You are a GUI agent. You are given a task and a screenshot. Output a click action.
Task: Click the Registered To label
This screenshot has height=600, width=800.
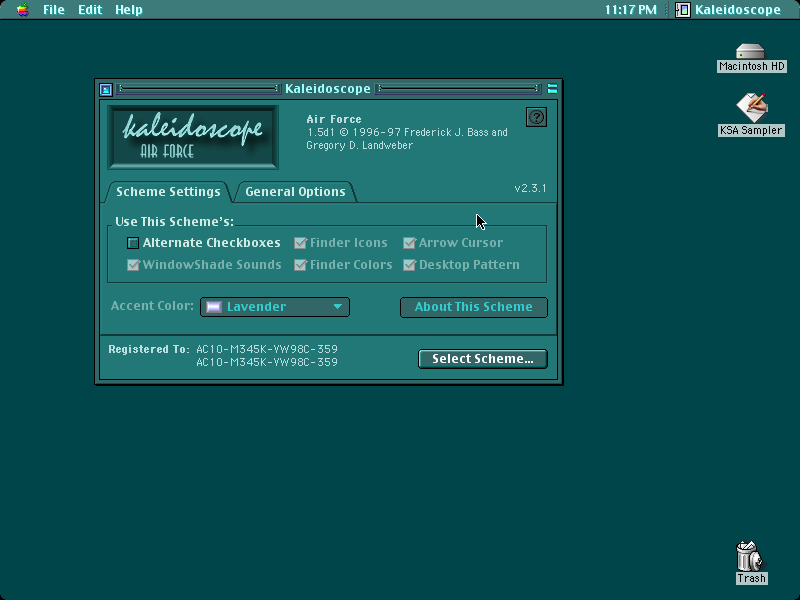coord(148,349)
